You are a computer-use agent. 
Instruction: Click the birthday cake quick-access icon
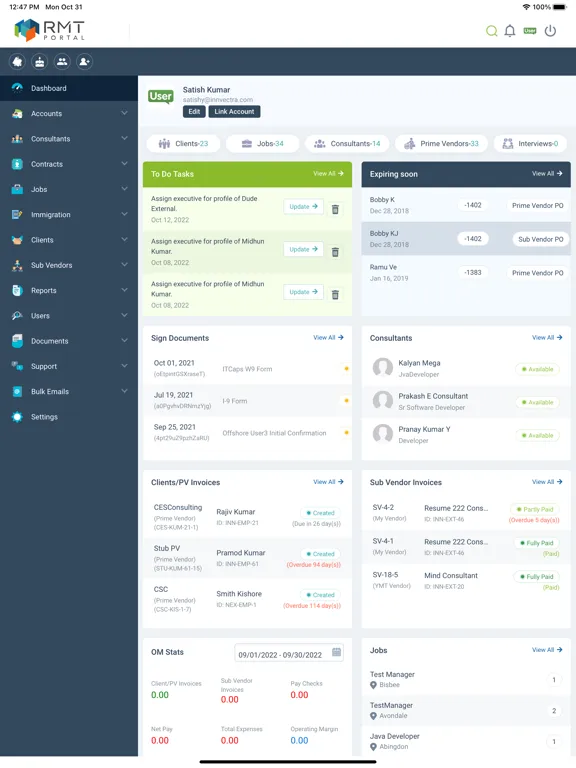point(40,62)
